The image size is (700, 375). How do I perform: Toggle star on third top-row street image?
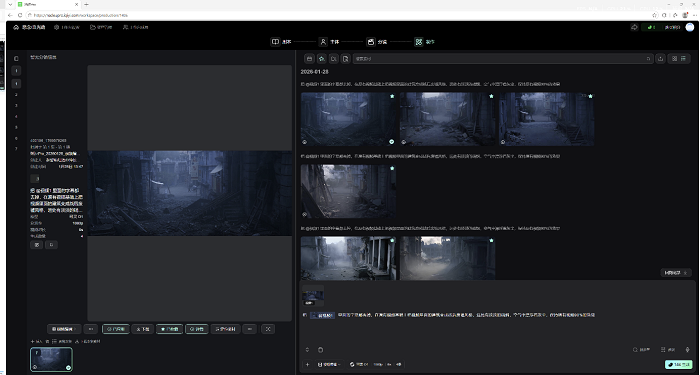click(590, 96)
